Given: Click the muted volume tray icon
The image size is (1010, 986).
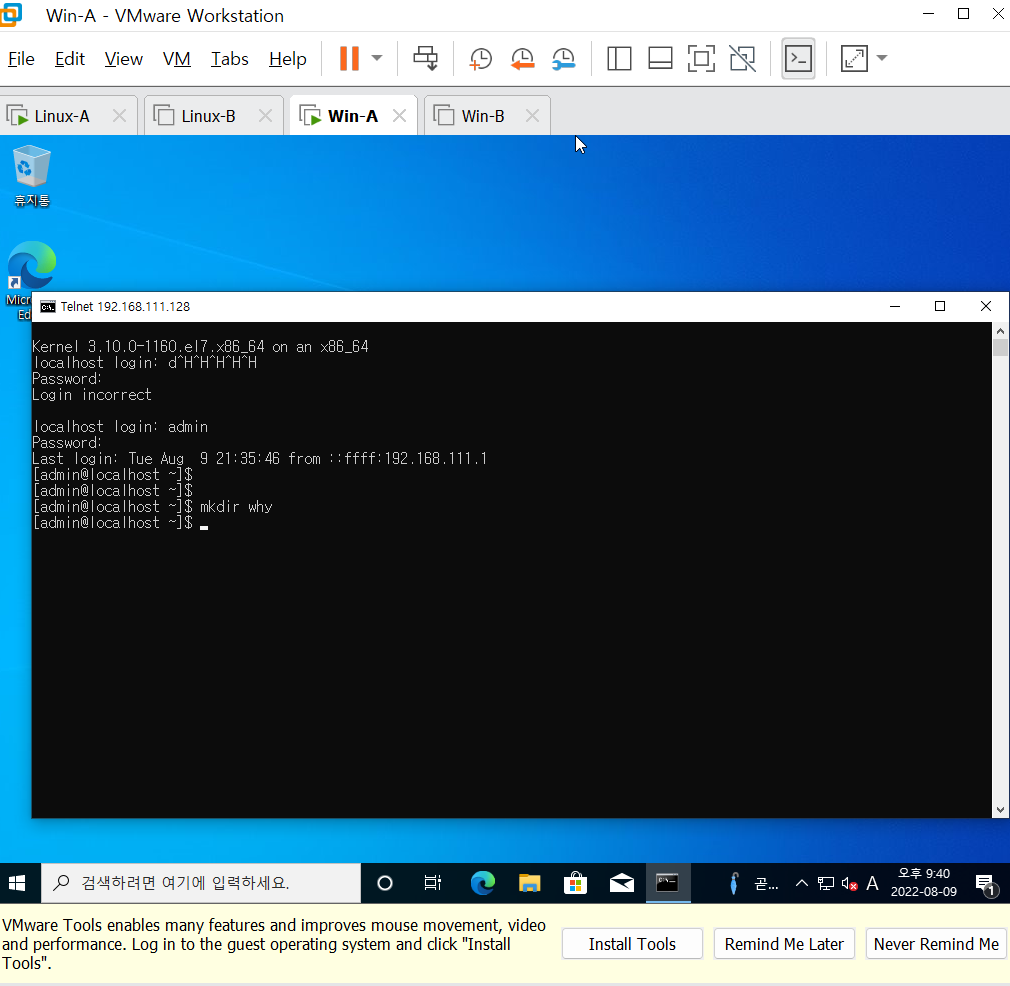Looking at the screenshot, I should click(x=849, y=884).
